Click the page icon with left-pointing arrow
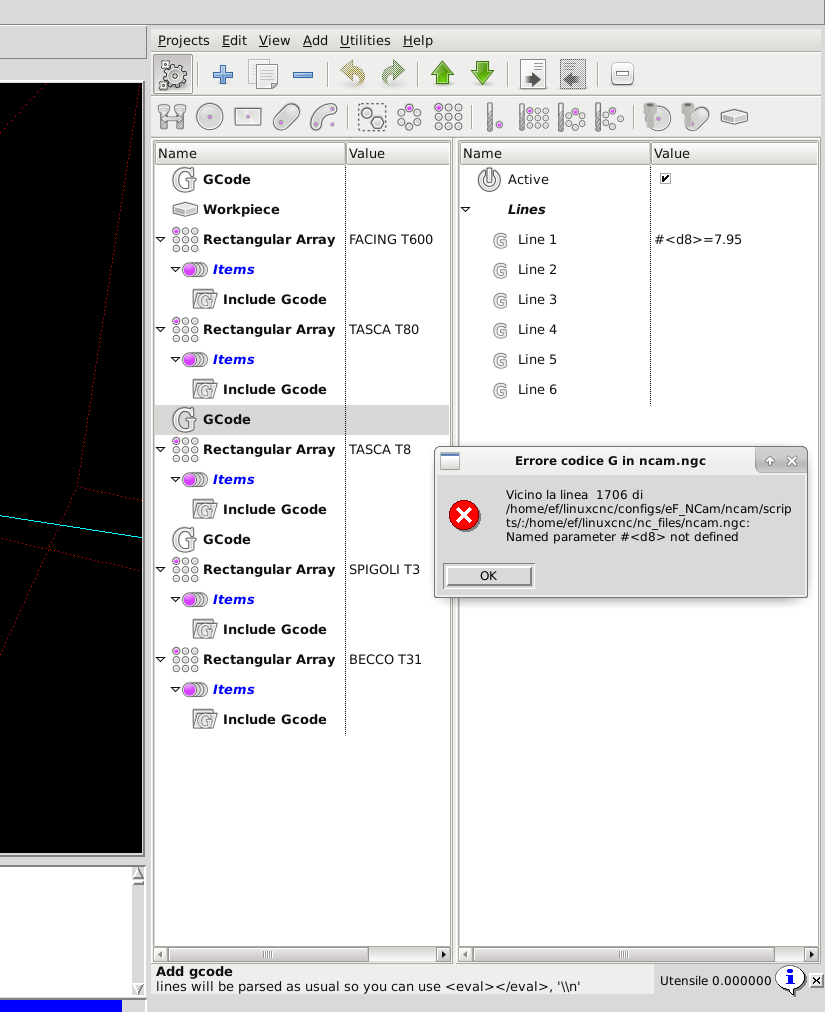 [573, 74]
